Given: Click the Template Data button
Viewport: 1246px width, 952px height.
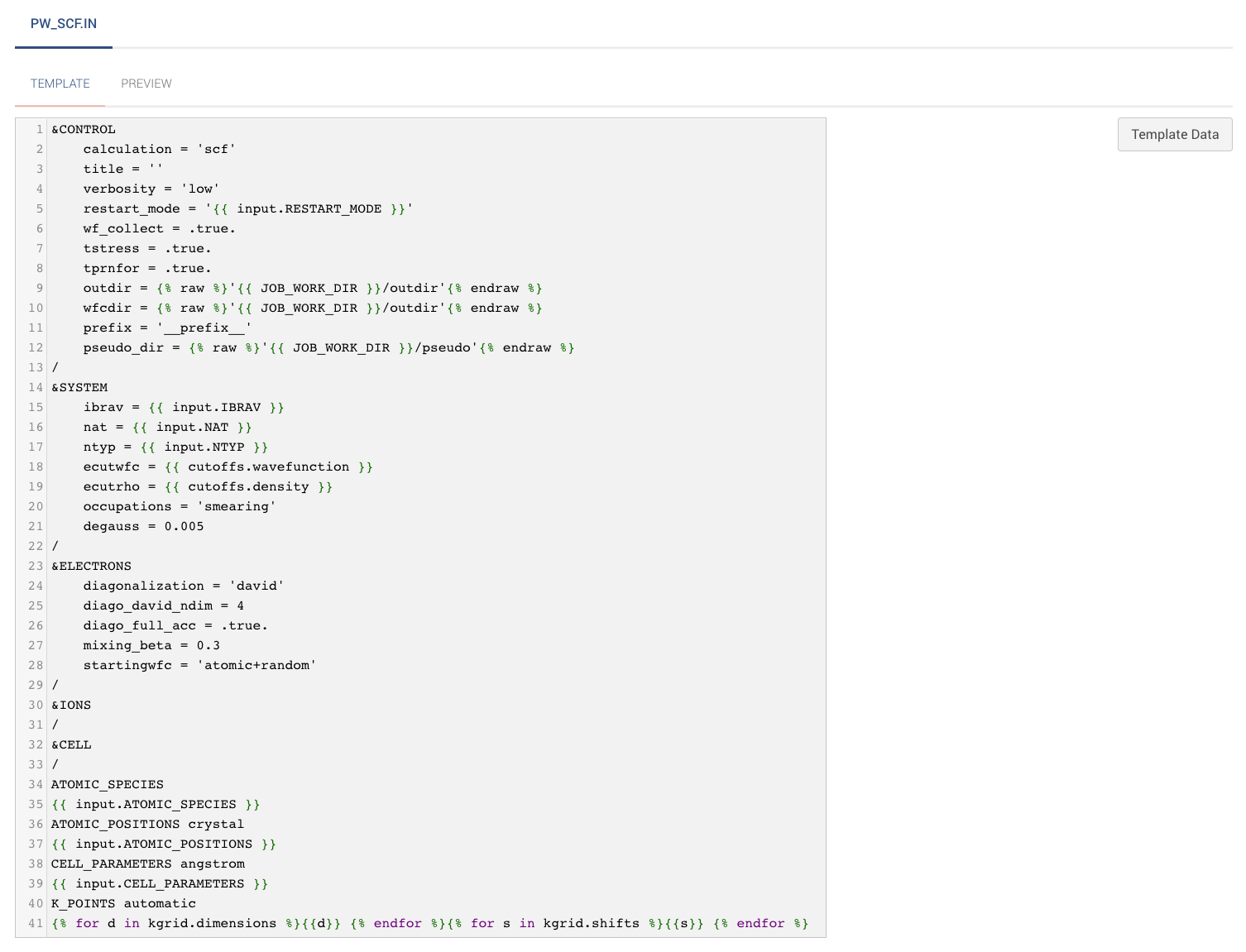Looking at the screenshot, I should point(1174,134).
